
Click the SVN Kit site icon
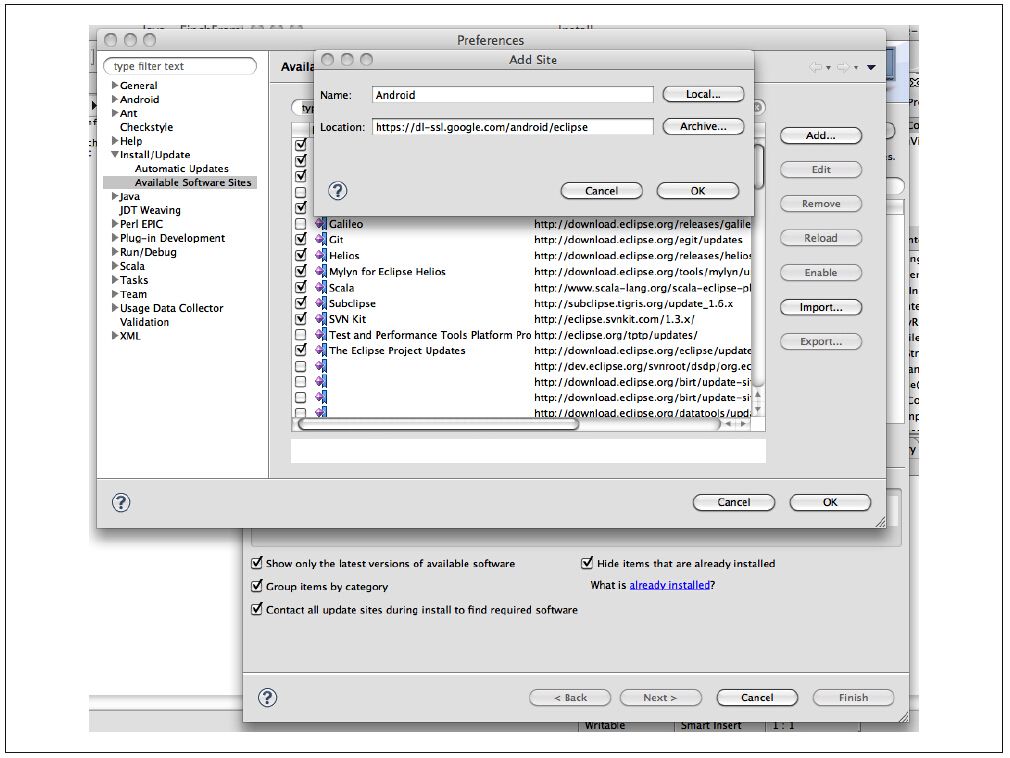pos(321,318)
